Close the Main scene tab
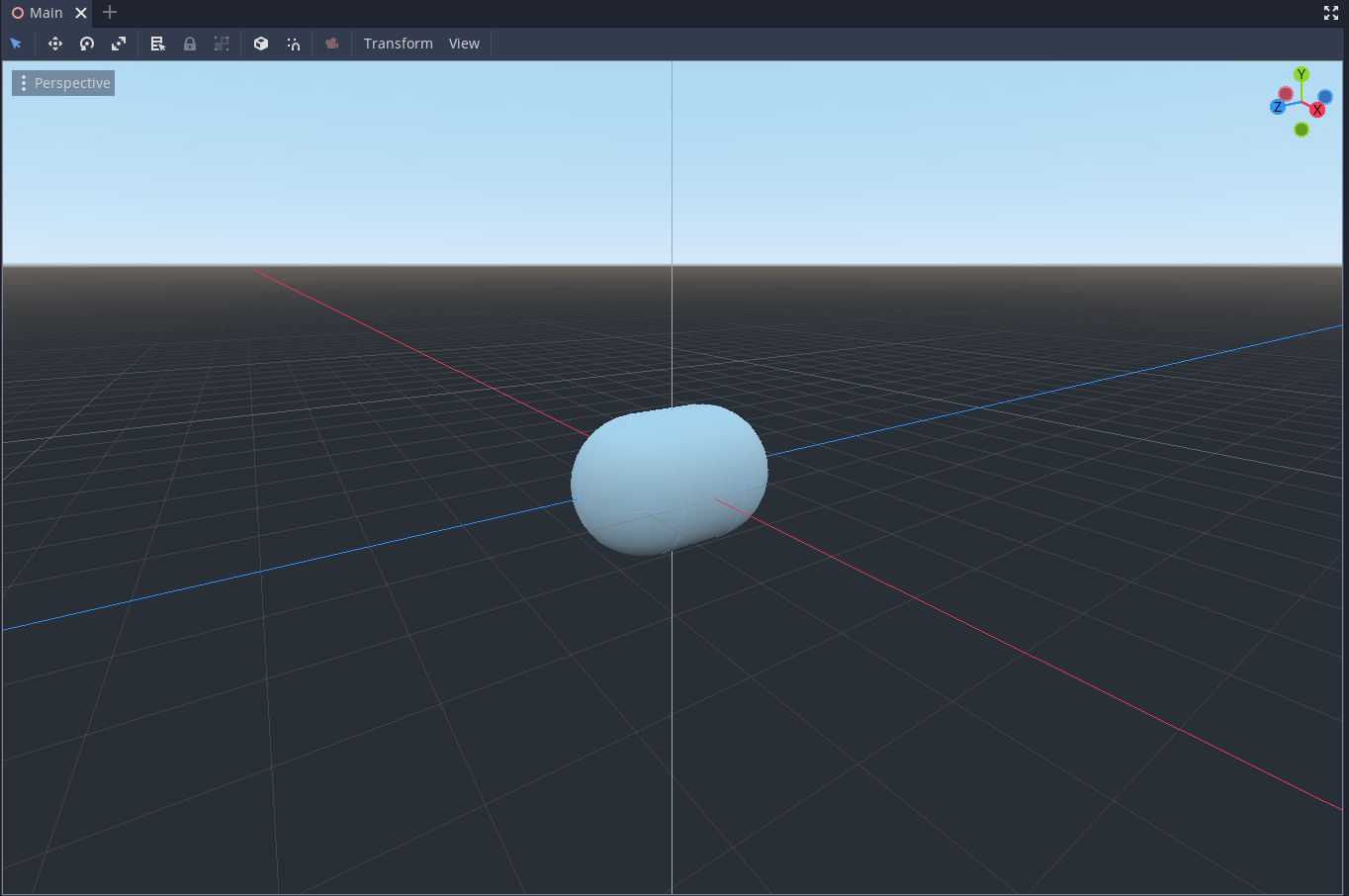Image resolution: width=1349 pixels, height=896 pixels. [81, 13]
